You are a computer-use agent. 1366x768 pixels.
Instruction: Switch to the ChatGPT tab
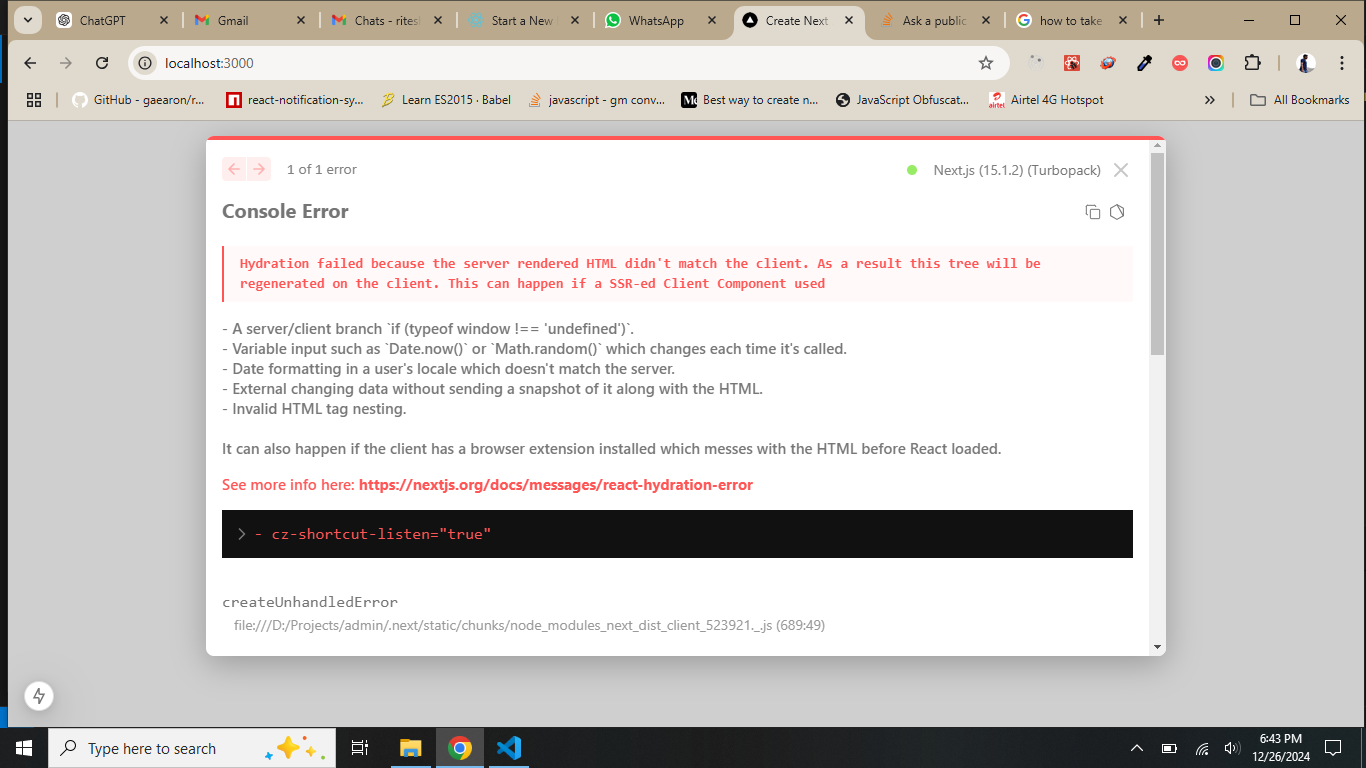[114, 20]
